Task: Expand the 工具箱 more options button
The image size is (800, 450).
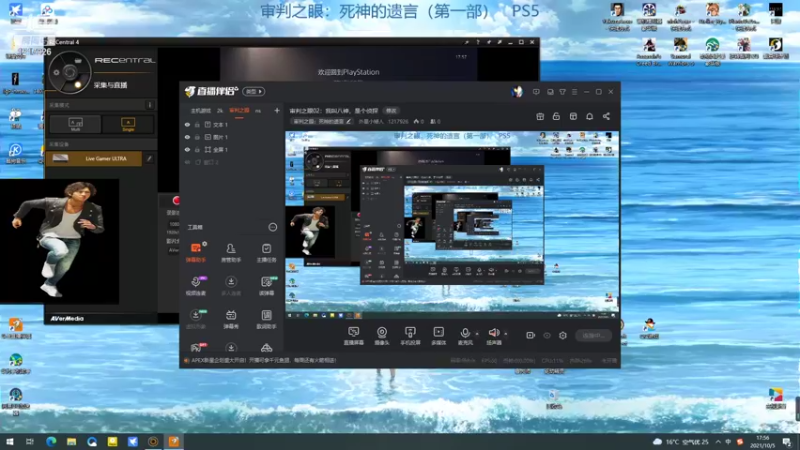Action: click(x=273, y=227)
